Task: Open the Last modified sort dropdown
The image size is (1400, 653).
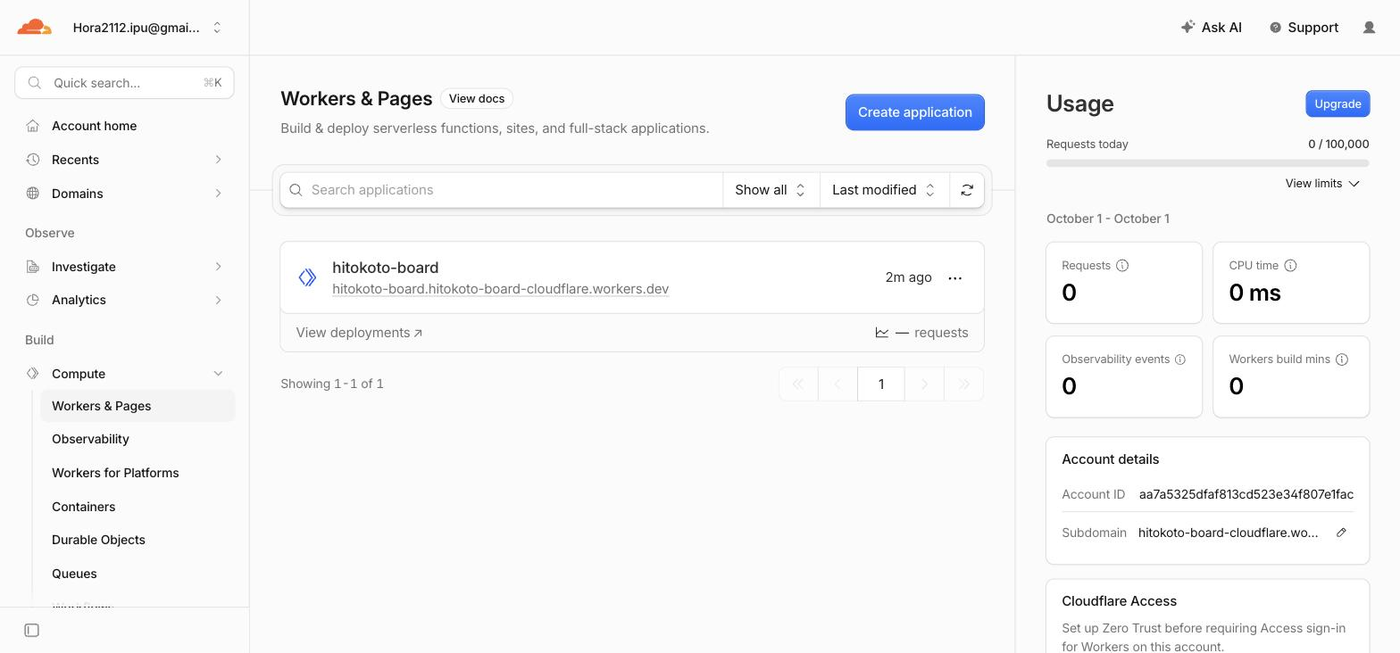Action: click(x=884, y=190)
